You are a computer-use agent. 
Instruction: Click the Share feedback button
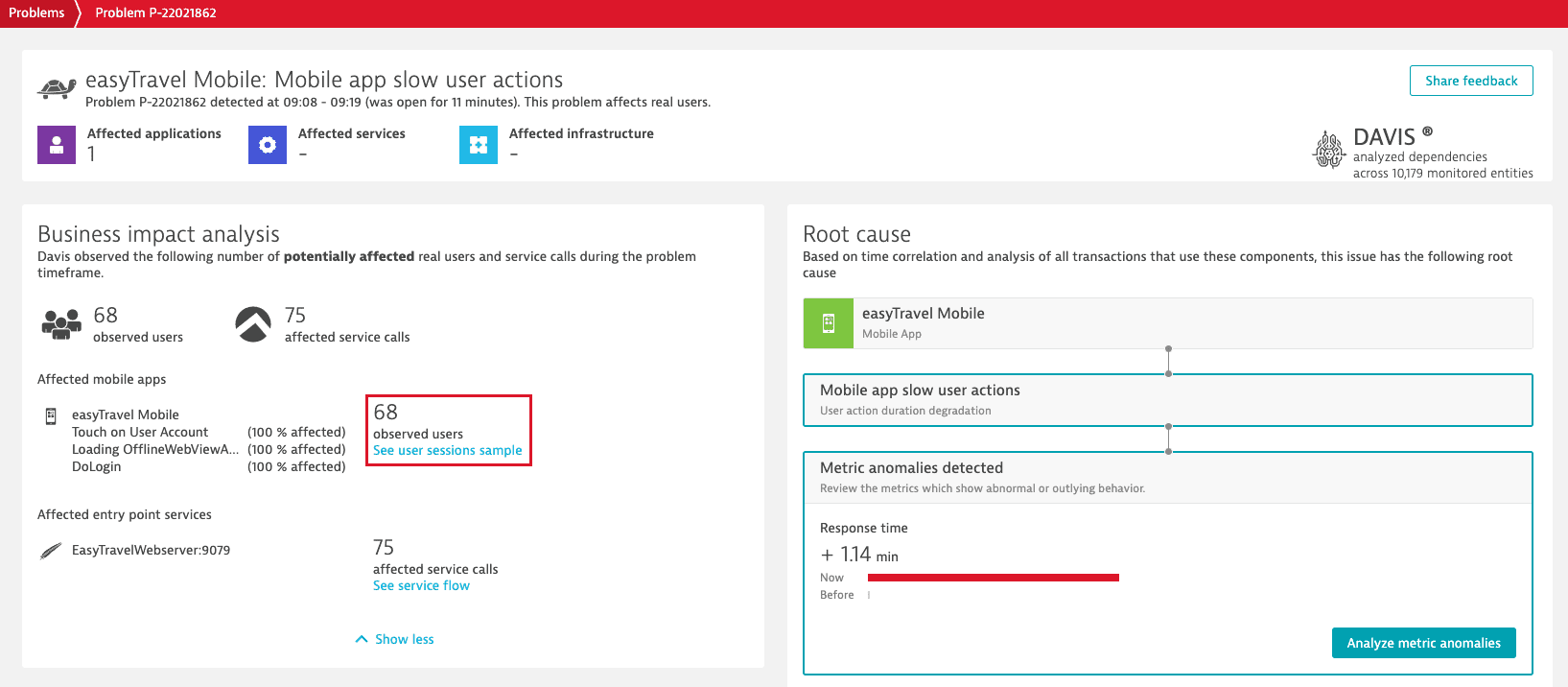pos(1471,81)
